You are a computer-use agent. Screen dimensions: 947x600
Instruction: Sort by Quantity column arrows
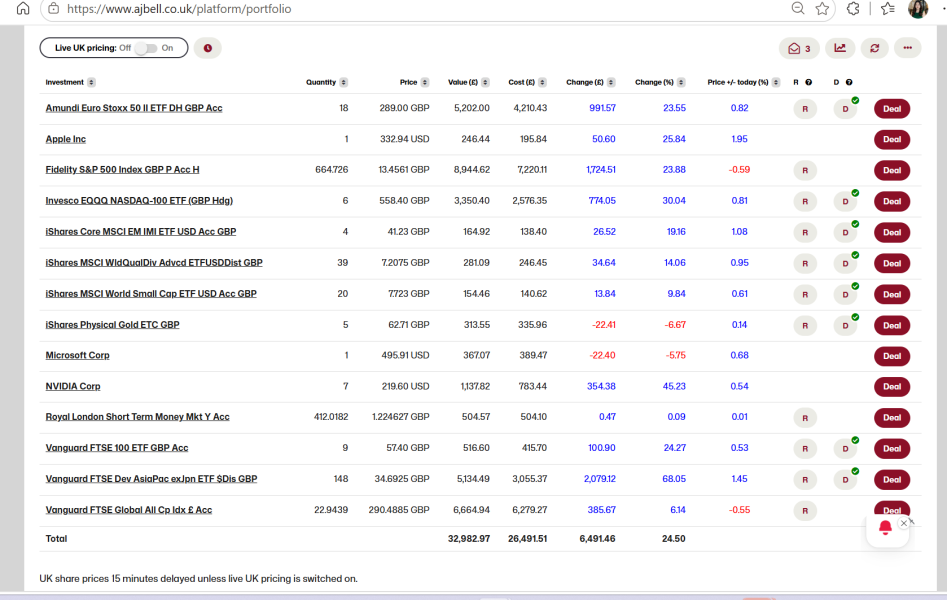pyautogui.click(x=344, y=82)
